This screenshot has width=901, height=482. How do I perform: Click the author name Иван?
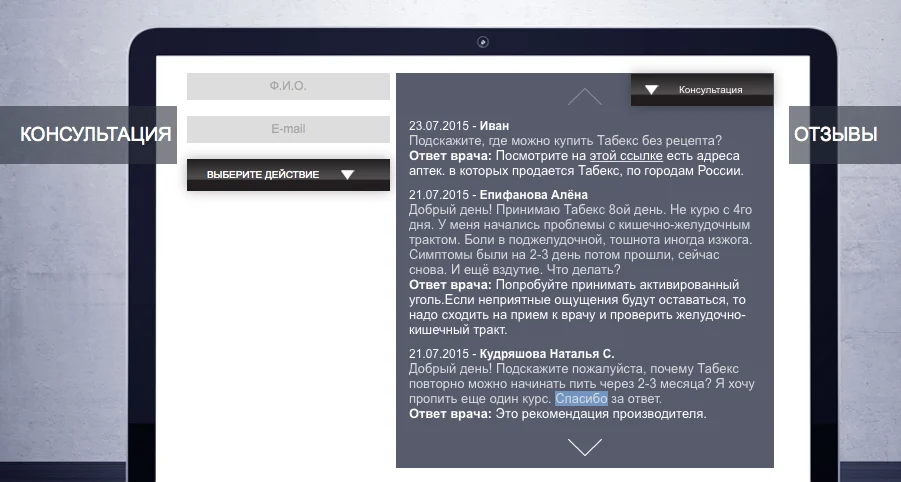(x=494, y=126)
